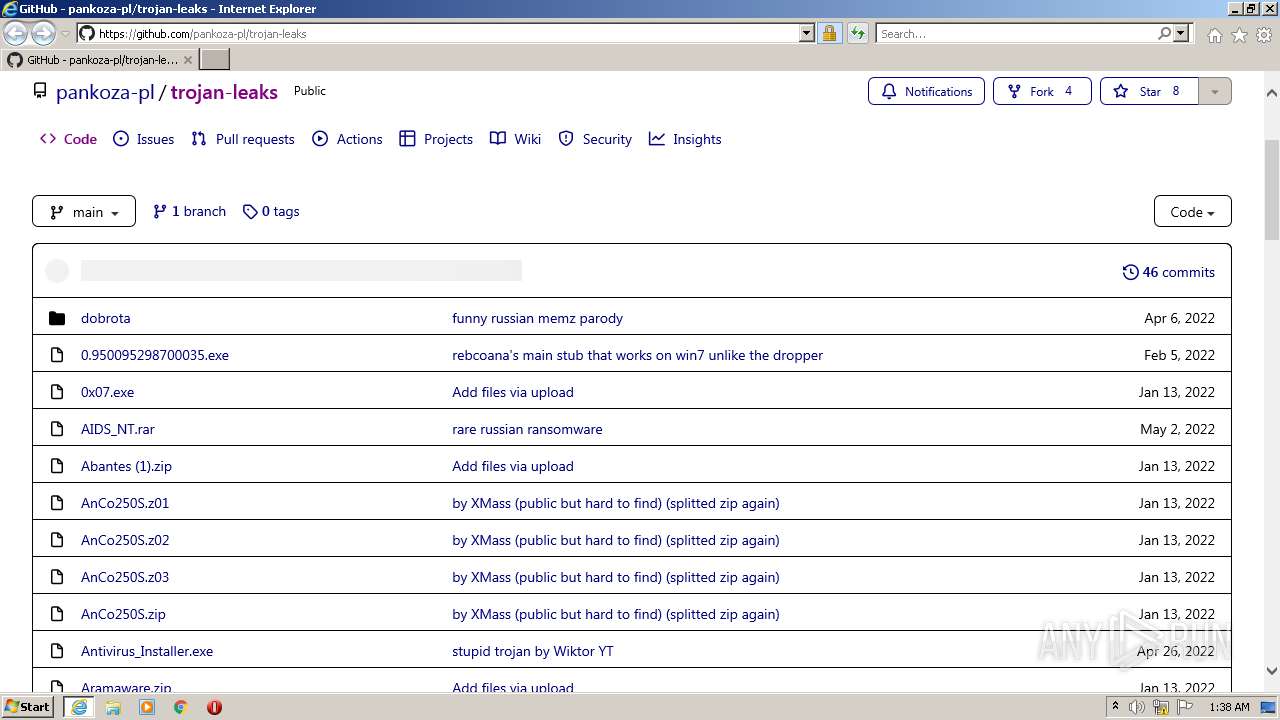The width and height of the screenshot is (1280, 720).
Task: Expand the search provider dropdown
Action: tap(1181, 33)
